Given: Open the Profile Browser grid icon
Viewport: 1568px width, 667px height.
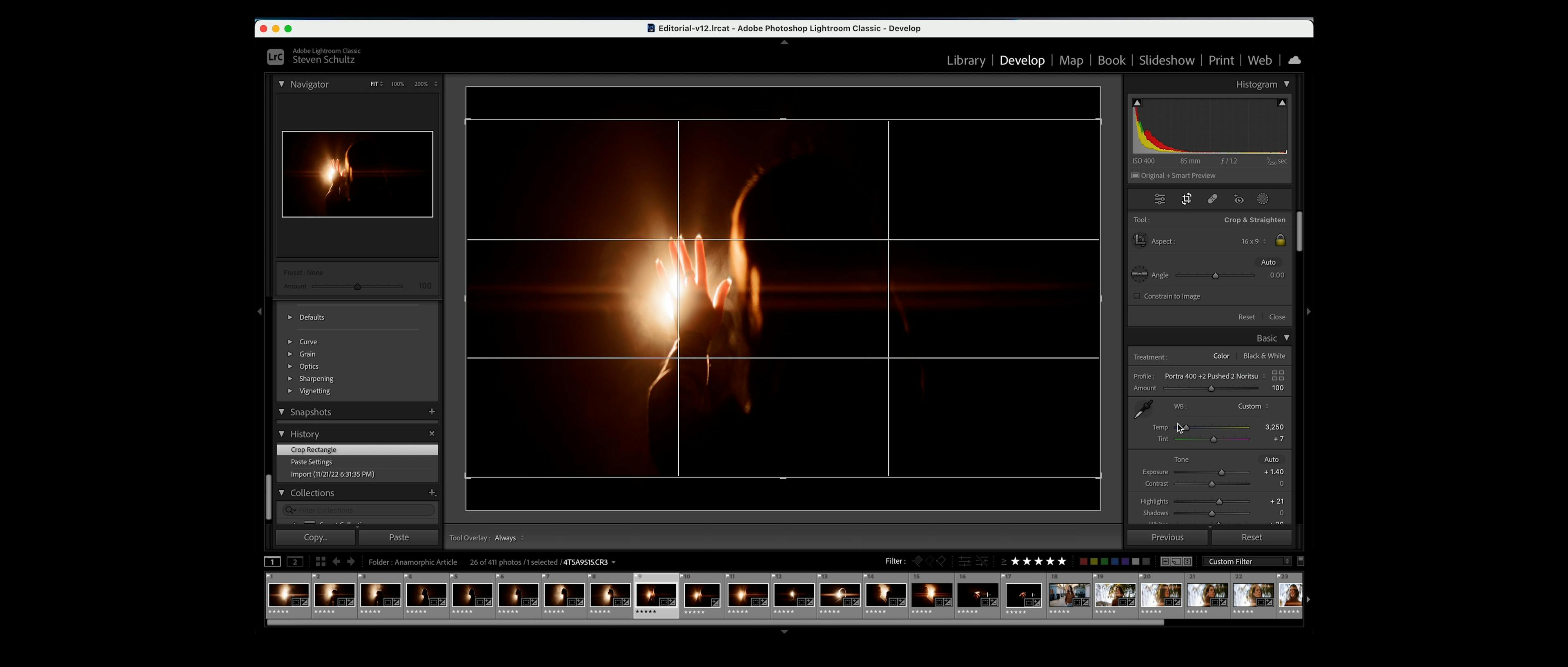Looking at the screenshot, I should click(1278, 376).
